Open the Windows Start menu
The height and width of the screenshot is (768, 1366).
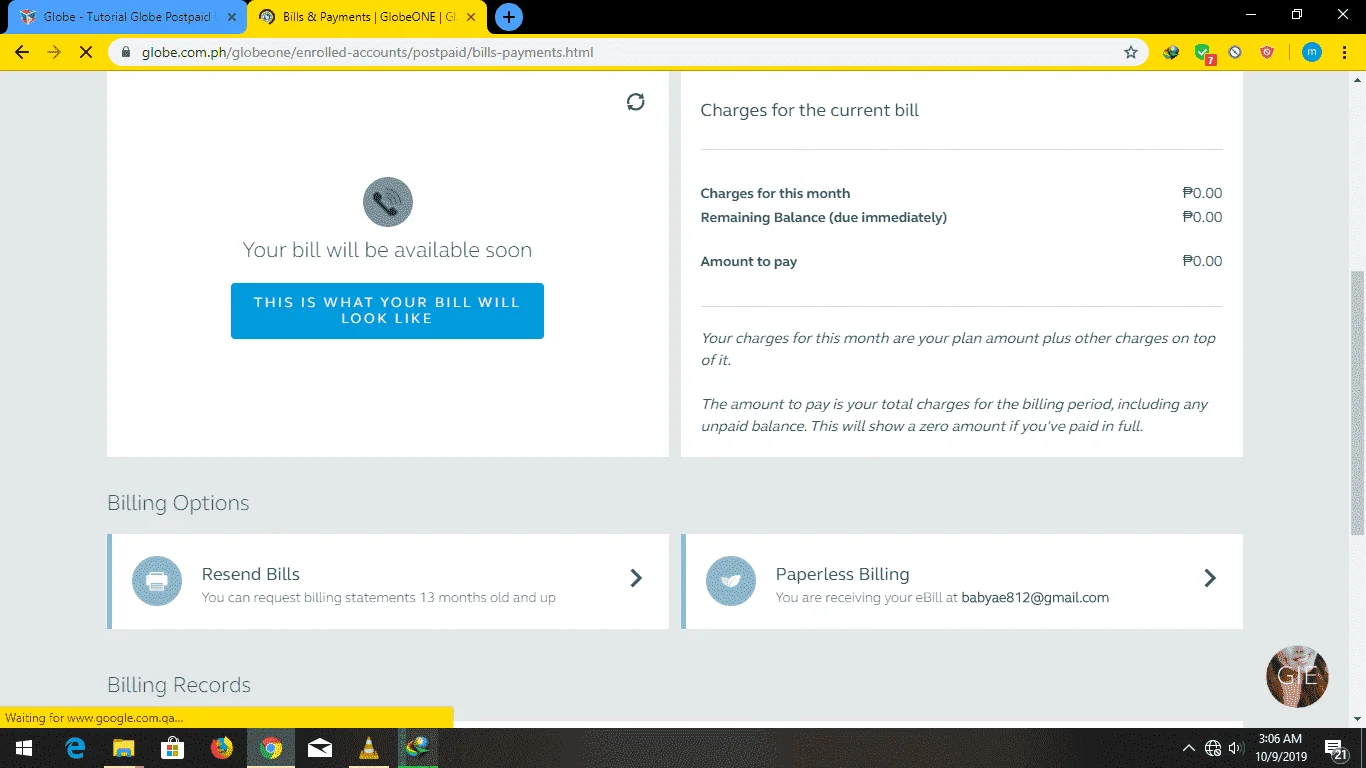click(24, 748)
